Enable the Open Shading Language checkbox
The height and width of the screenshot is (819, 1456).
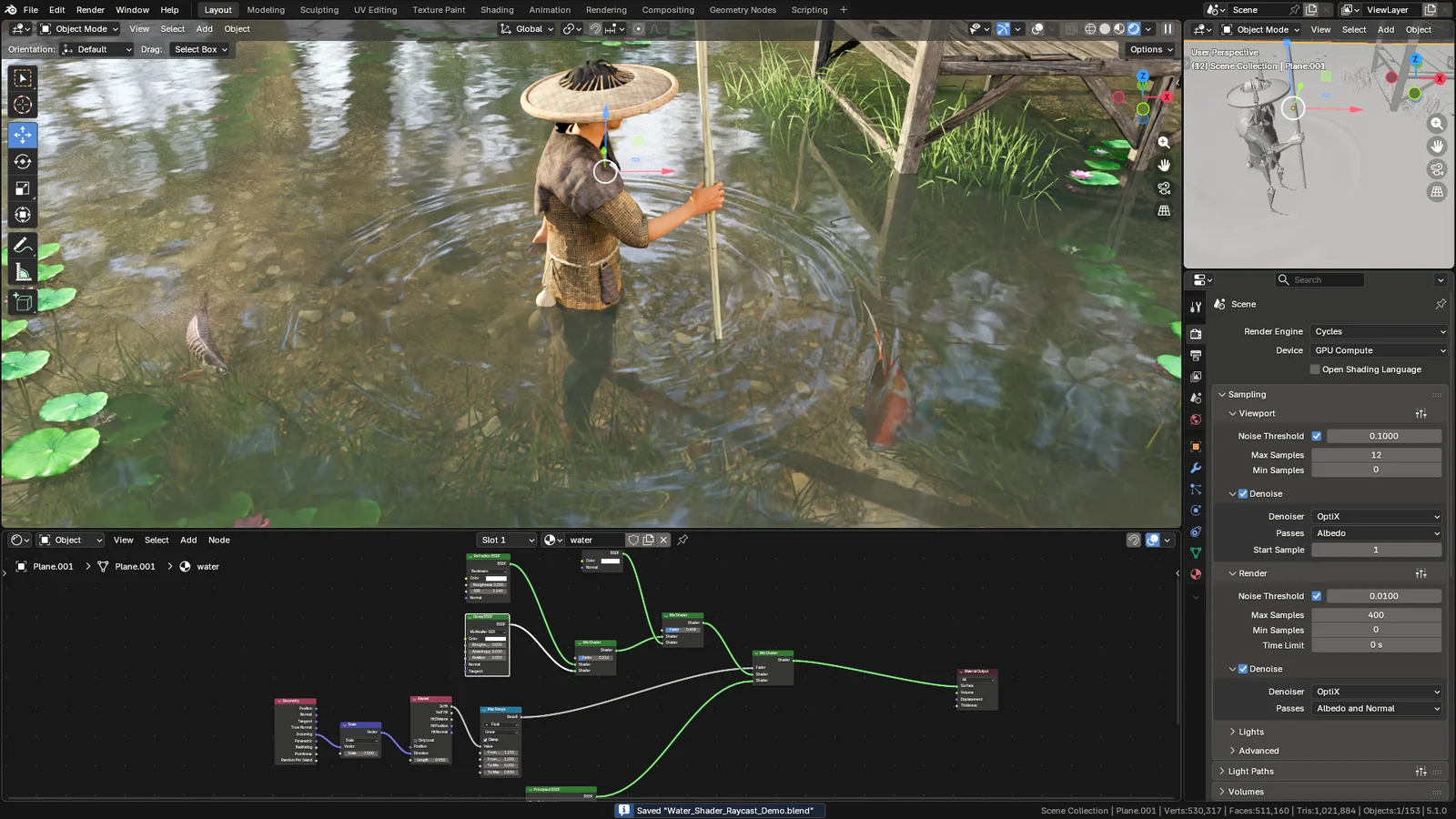pos(1314,369)
